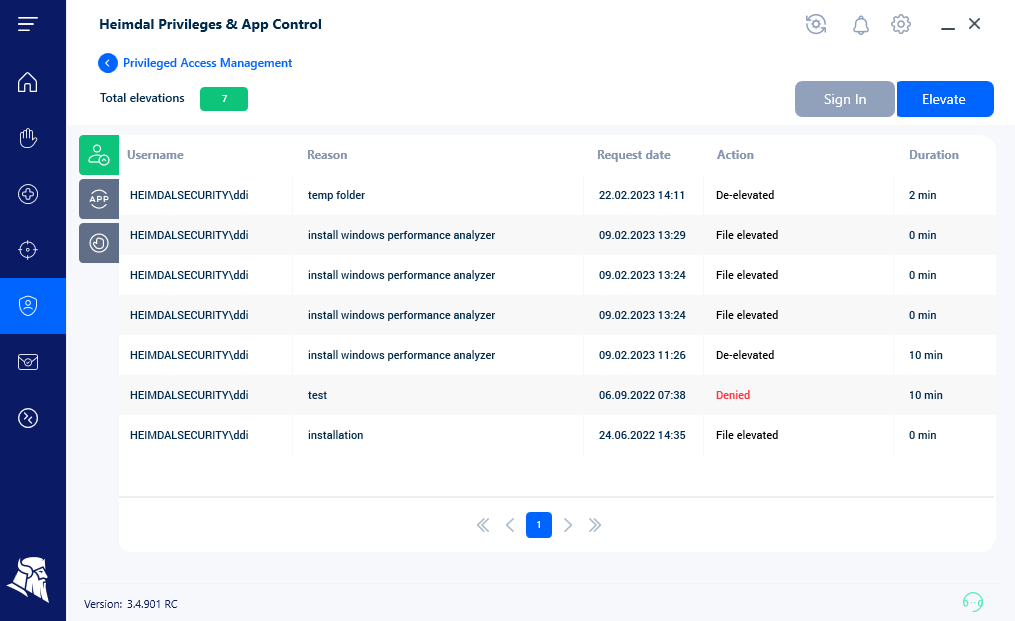1015x621 pixels.
Task: Click the total elevations badge 7
Action: [x=224, y=99]
